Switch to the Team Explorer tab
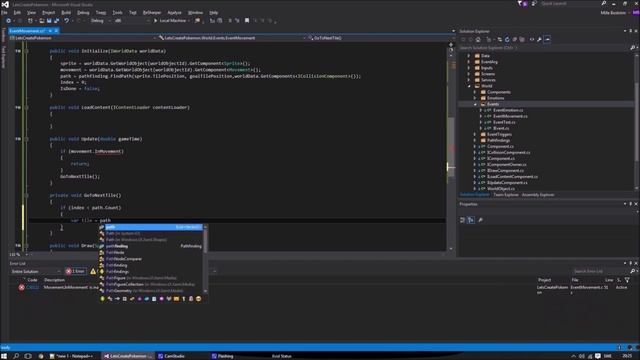 click(505, 195)
